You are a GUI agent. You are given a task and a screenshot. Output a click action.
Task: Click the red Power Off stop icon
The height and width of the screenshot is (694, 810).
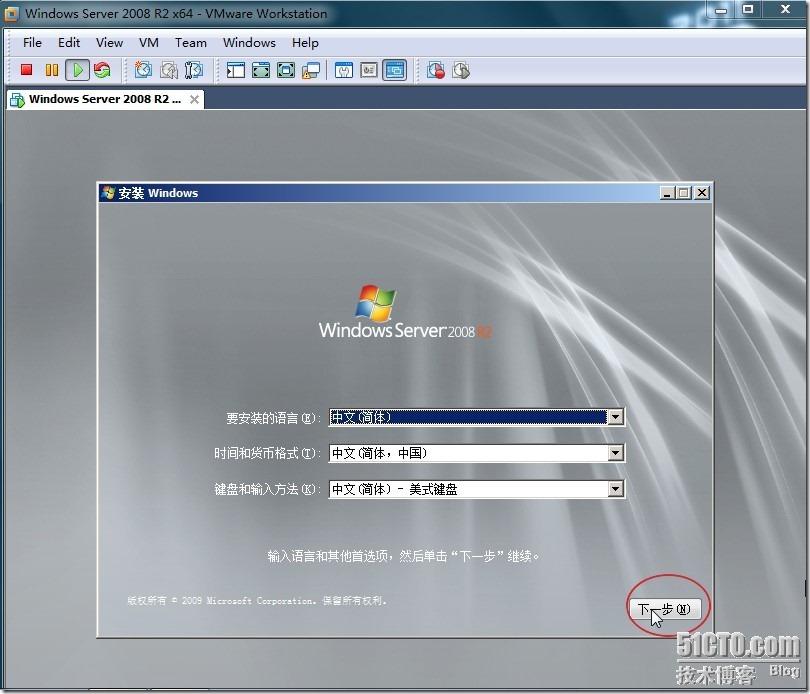pos(26,70)
